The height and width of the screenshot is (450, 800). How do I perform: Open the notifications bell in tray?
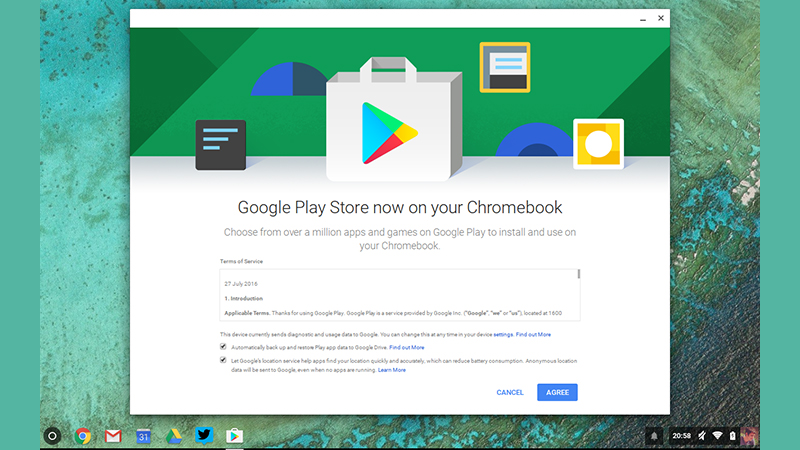[654, 436]
